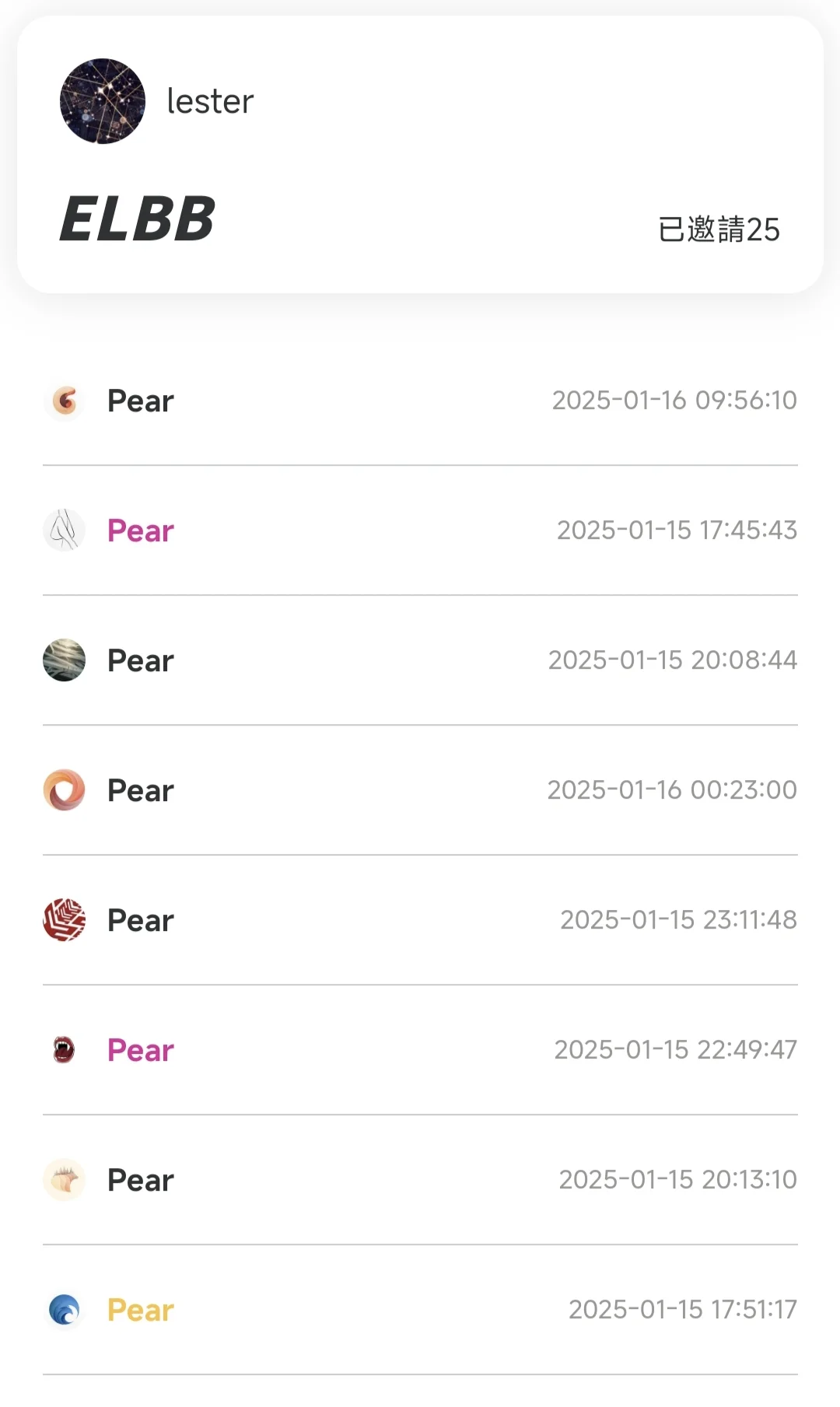Viewport: 840px width, 1407px height.
Task: Click the timestamp 2025-01-16 00:23:00
Action: click(672, 790)
